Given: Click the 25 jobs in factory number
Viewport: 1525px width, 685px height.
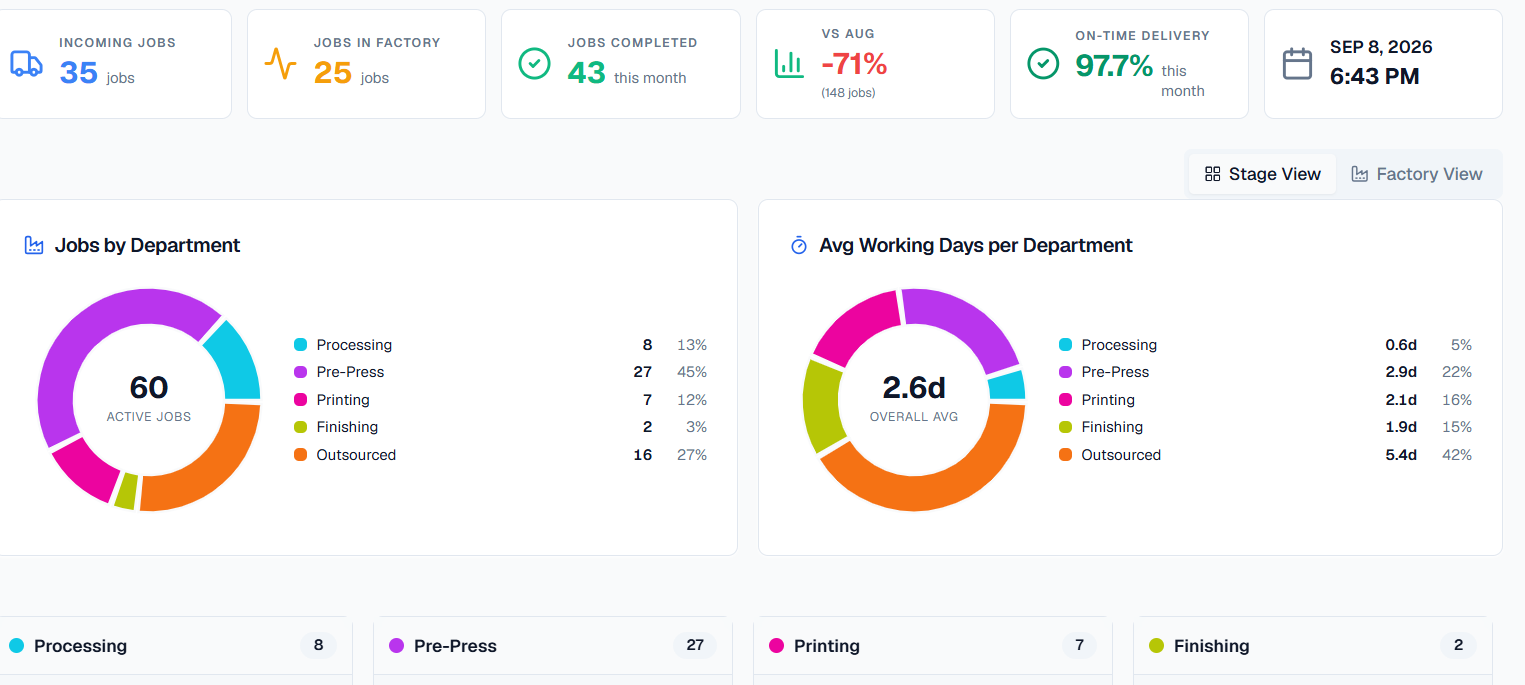Looking at the screenshot, I should click(333, 73).
